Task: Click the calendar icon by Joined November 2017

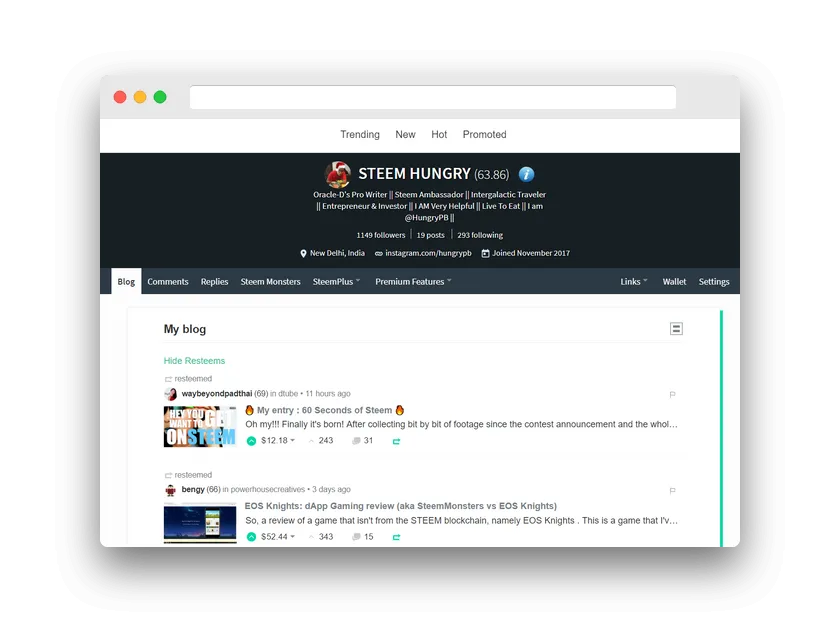Action: [x=485, y=253]
